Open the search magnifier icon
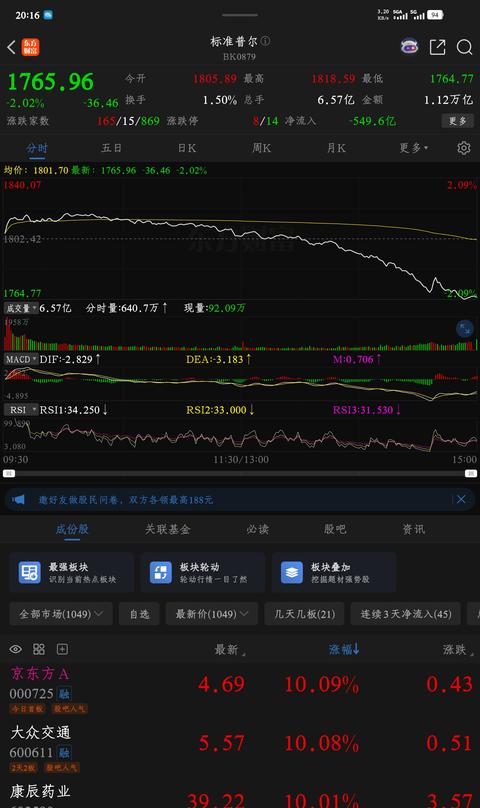The image size is (480, 808). coord(465,47)
